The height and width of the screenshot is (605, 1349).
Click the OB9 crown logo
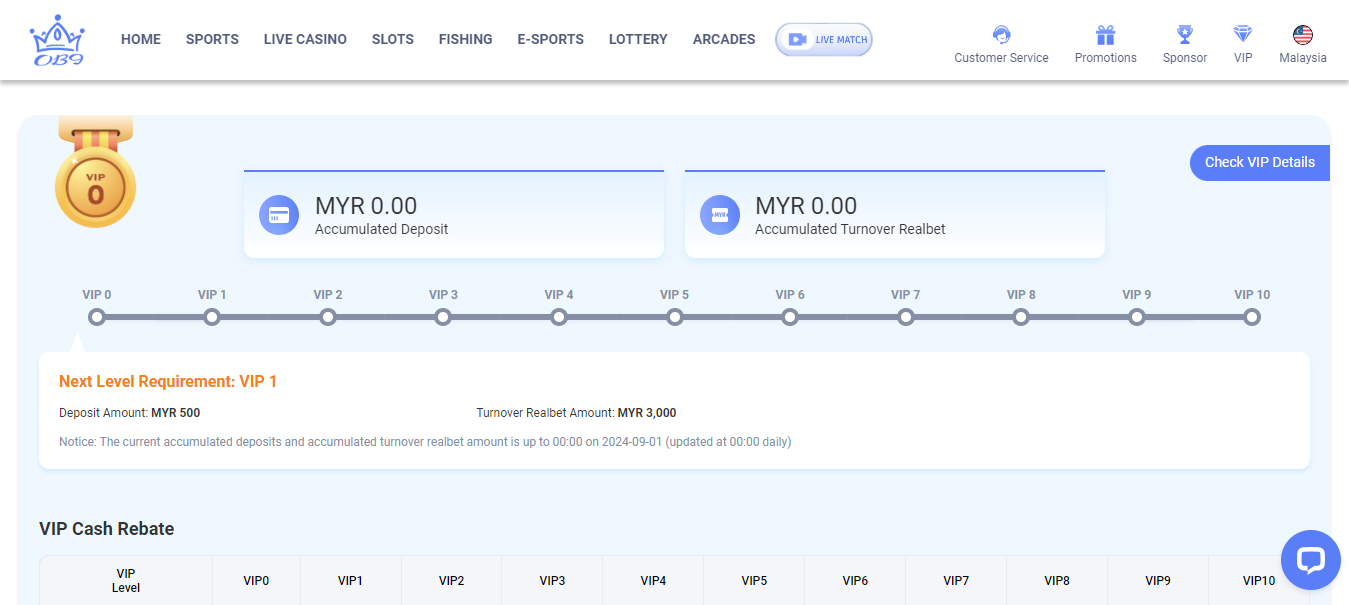tap(57, 40)
